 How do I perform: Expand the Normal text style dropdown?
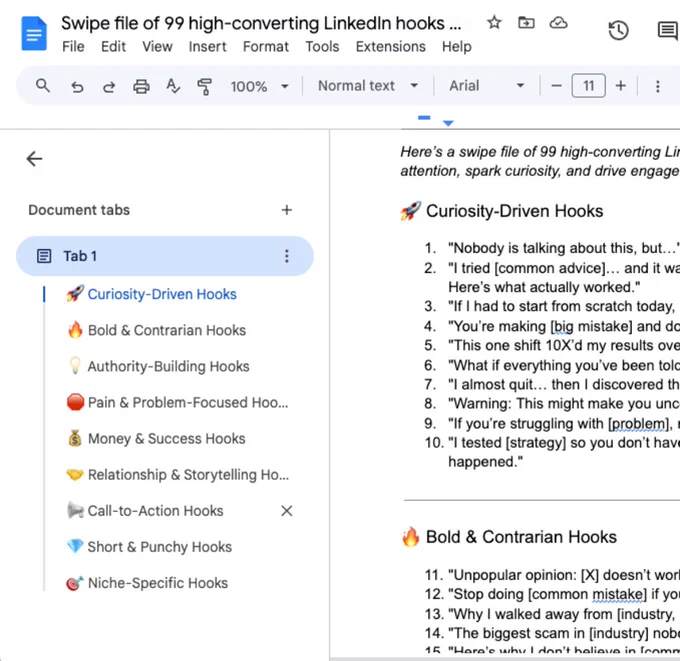(368, 86)
